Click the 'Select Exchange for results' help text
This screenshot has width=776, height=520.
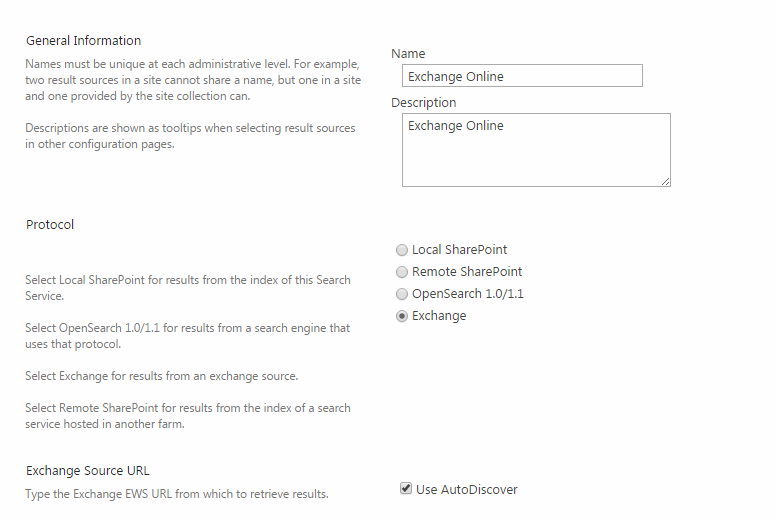tap(161, 376)
